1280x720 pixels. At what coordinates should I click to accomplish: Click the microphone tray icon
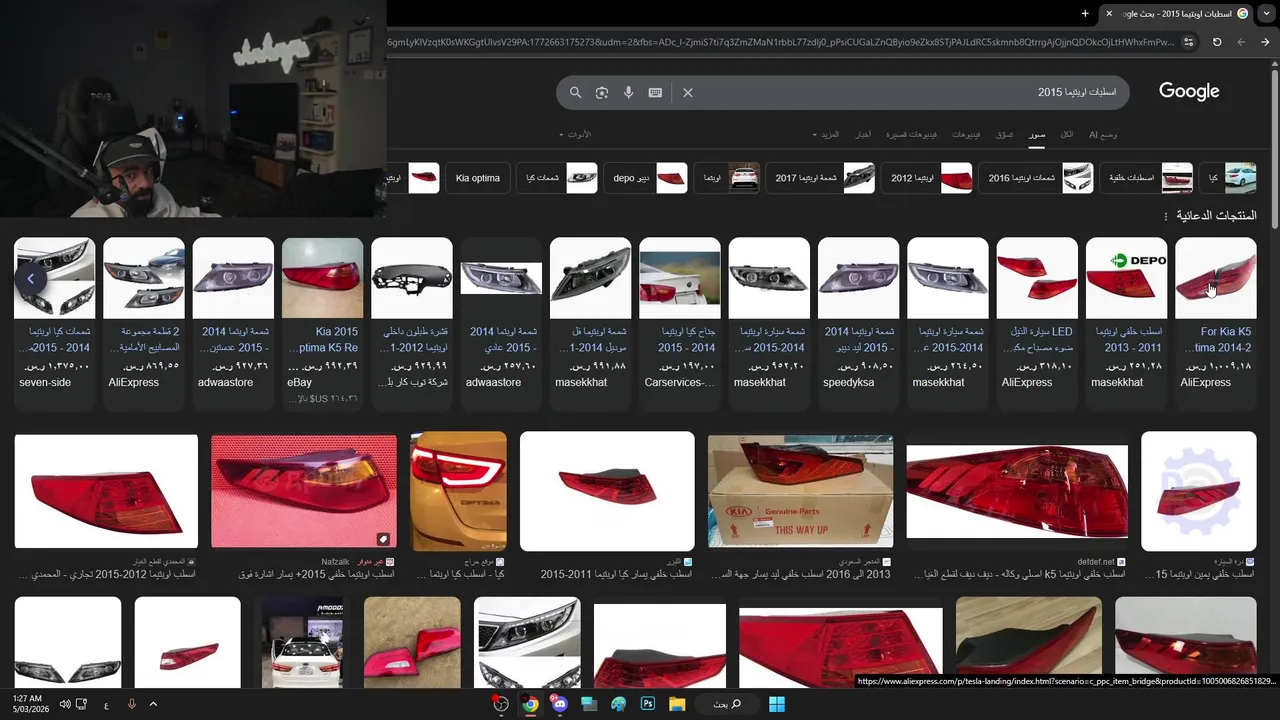(131, 704)
